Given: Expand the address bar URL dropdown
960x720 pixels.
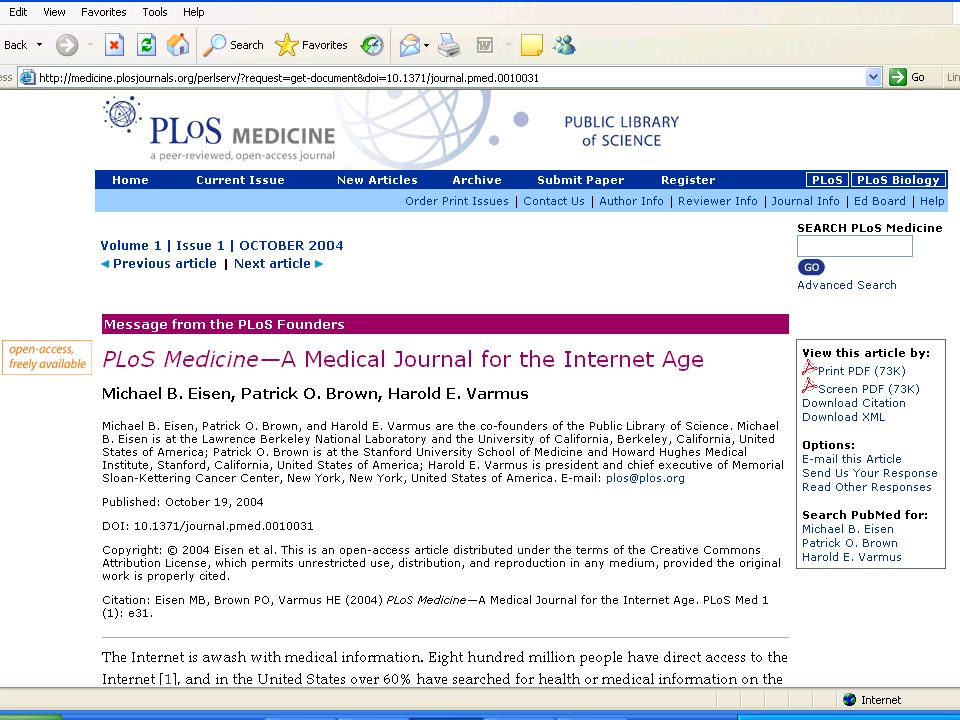Looking at the screenshot, I should pyautogui.click(x=873, y=77).
